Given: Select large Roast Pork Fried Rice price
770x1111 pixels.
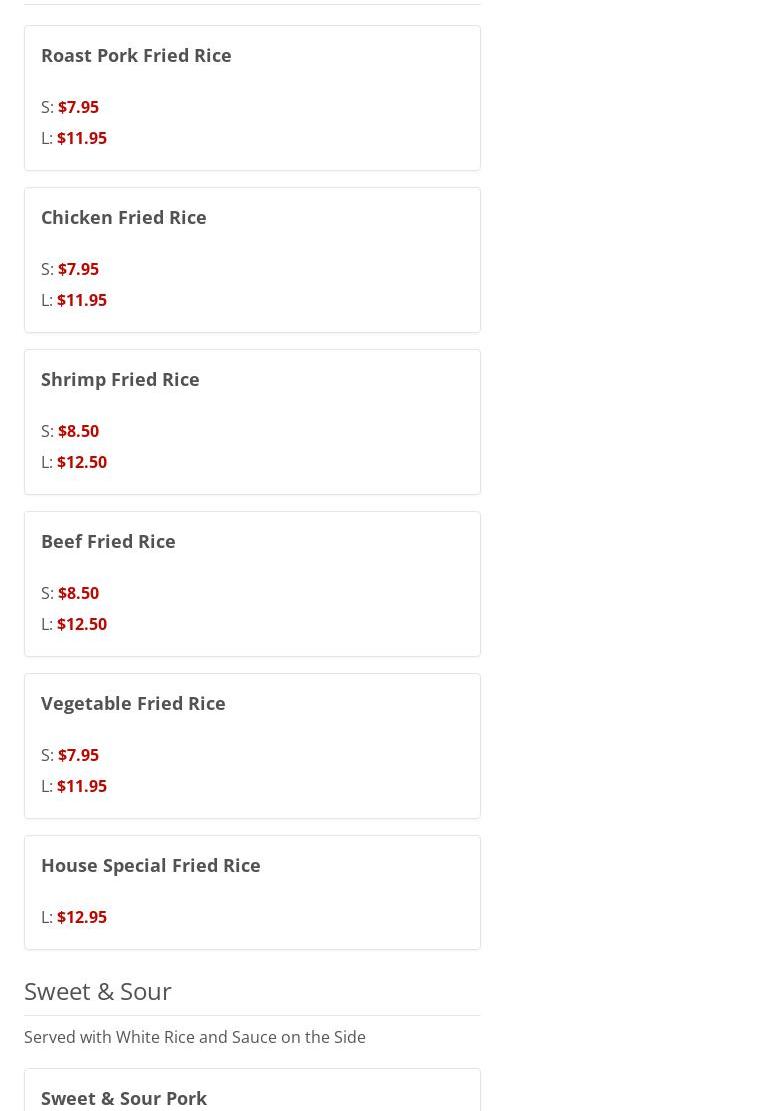Looking at the screenshot, I should coord(81,138).
